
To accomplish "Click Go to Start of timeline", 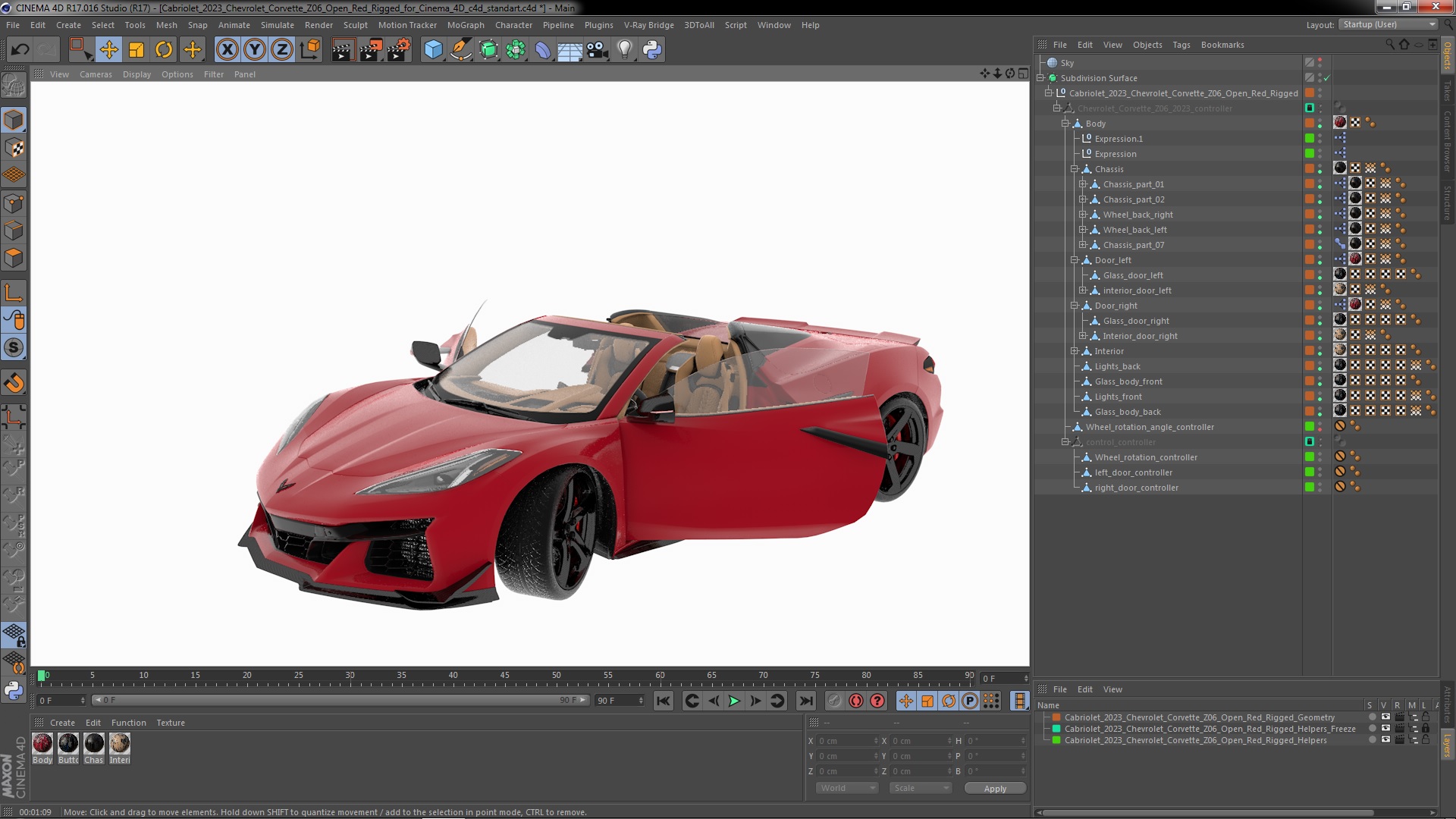I will coord(664,701).
